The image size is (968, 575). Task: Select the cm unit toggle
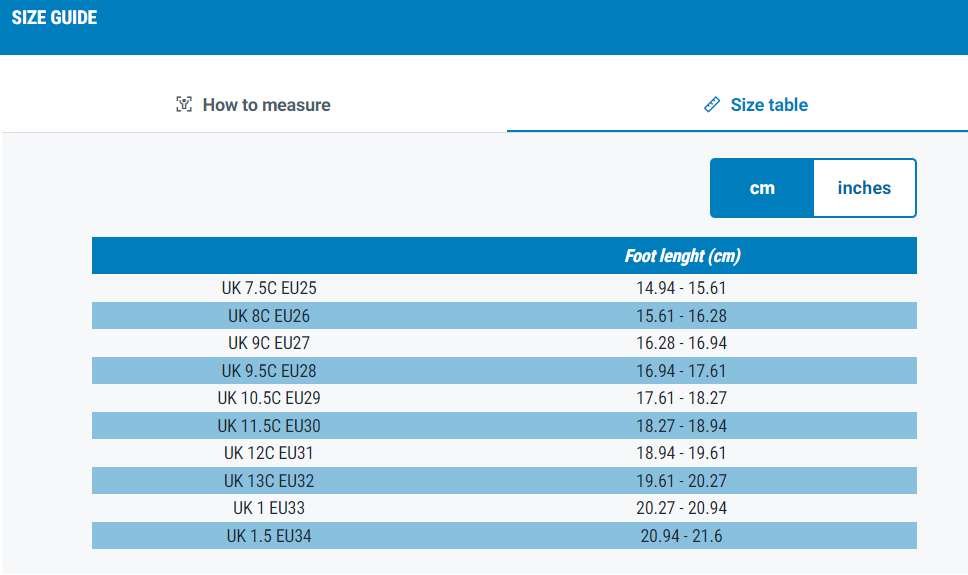point(762,188)
